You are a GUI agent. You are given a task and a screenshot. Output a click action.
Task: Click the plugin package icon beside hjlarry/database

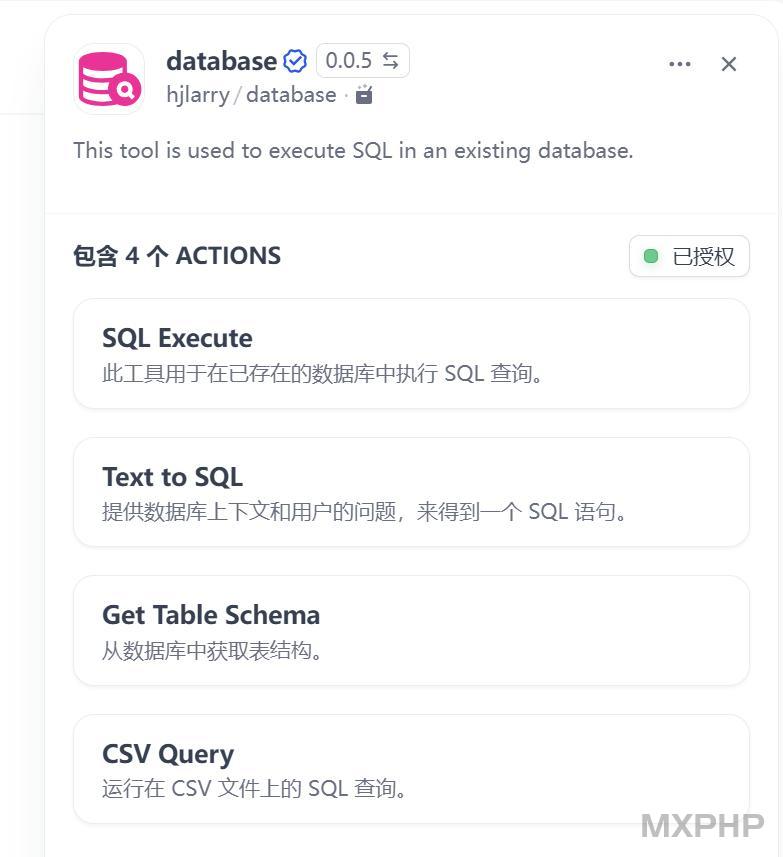point(364,95)
